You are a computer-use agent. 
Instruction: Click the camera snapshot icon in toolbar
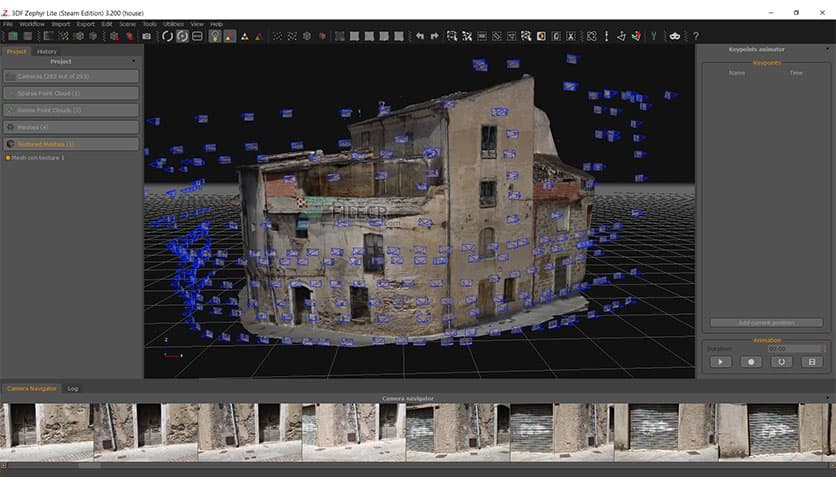pyautogui.click(x=147, y=36)
